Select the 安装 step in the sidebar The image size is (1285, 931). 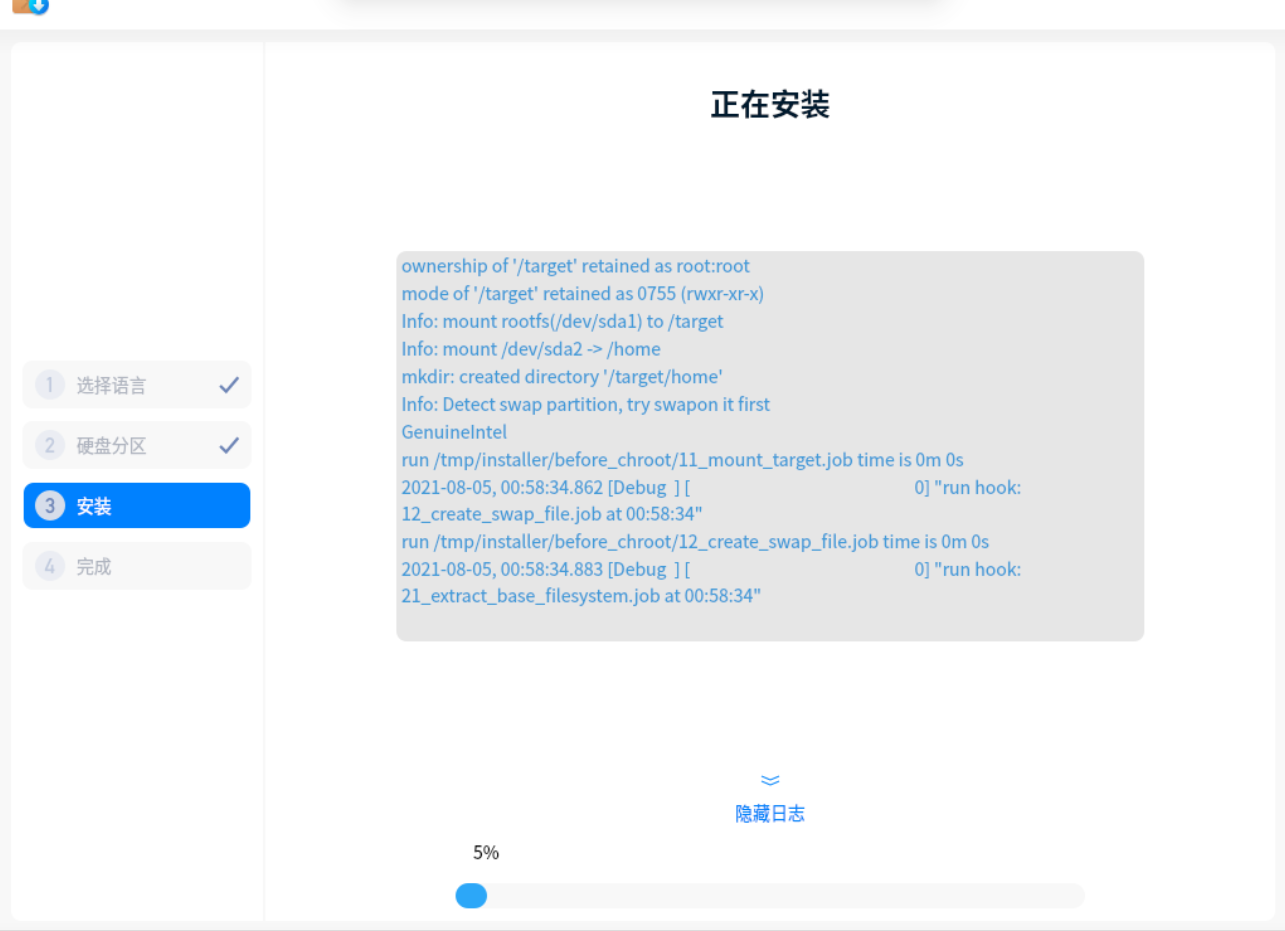tap(136, 505)
